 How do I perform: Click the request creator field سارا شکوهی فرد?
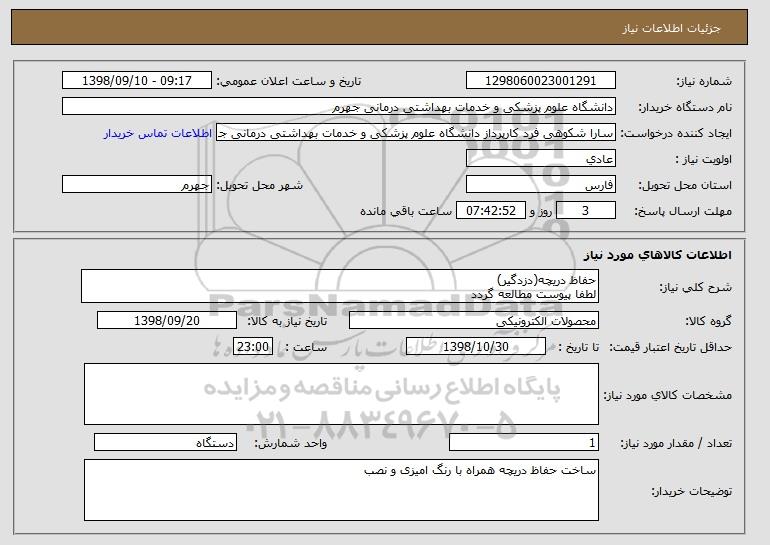416,133
